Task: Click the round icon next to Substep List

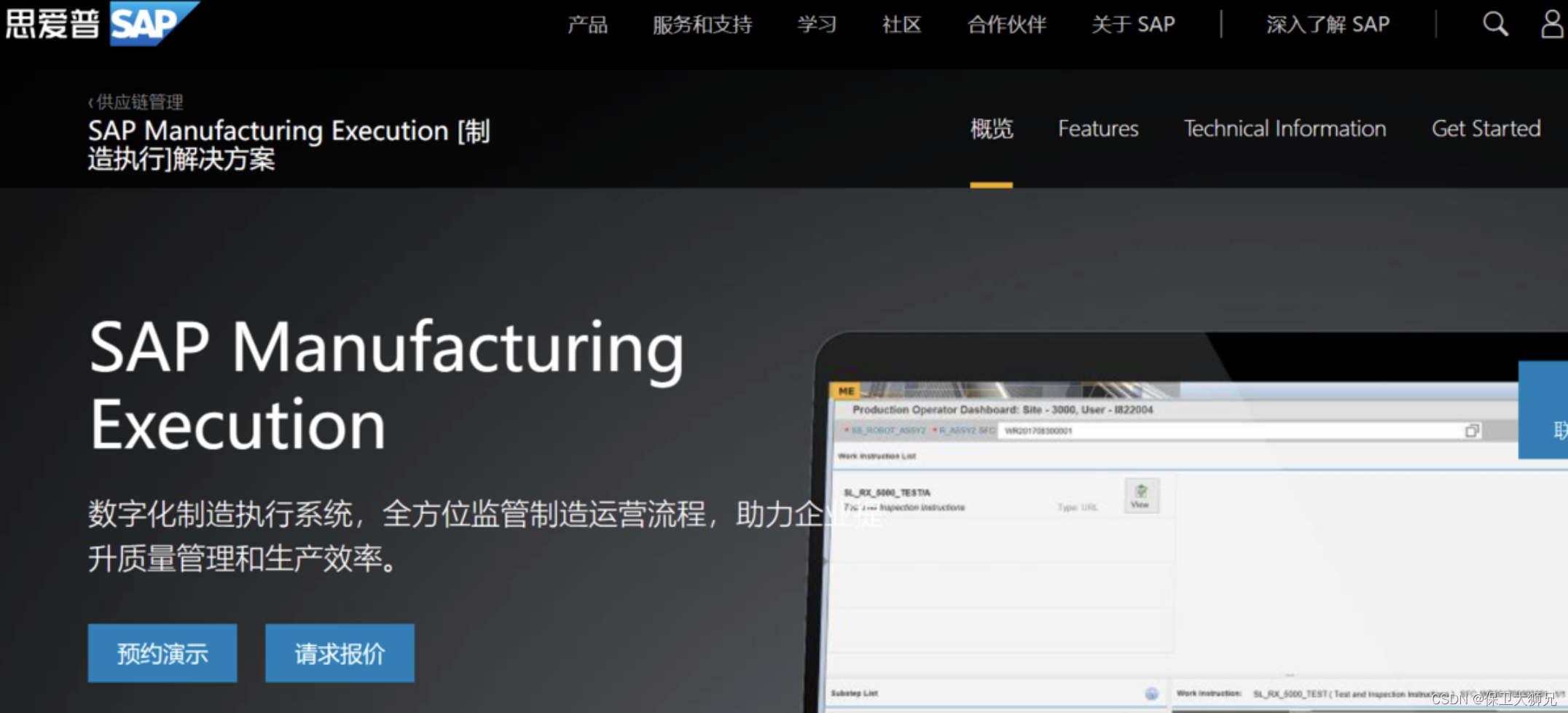Action: click(1151, 693)
